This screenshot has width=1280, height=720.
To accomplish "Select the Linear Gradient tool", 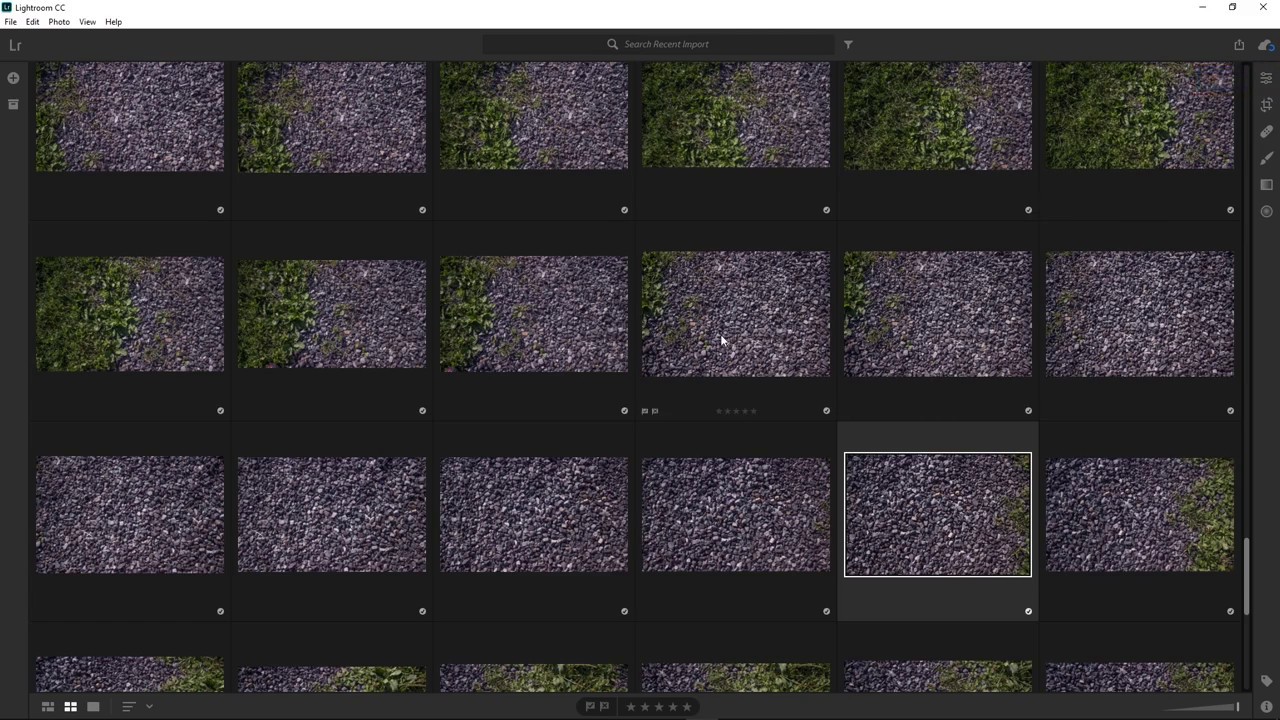I will pos(1266,185).
